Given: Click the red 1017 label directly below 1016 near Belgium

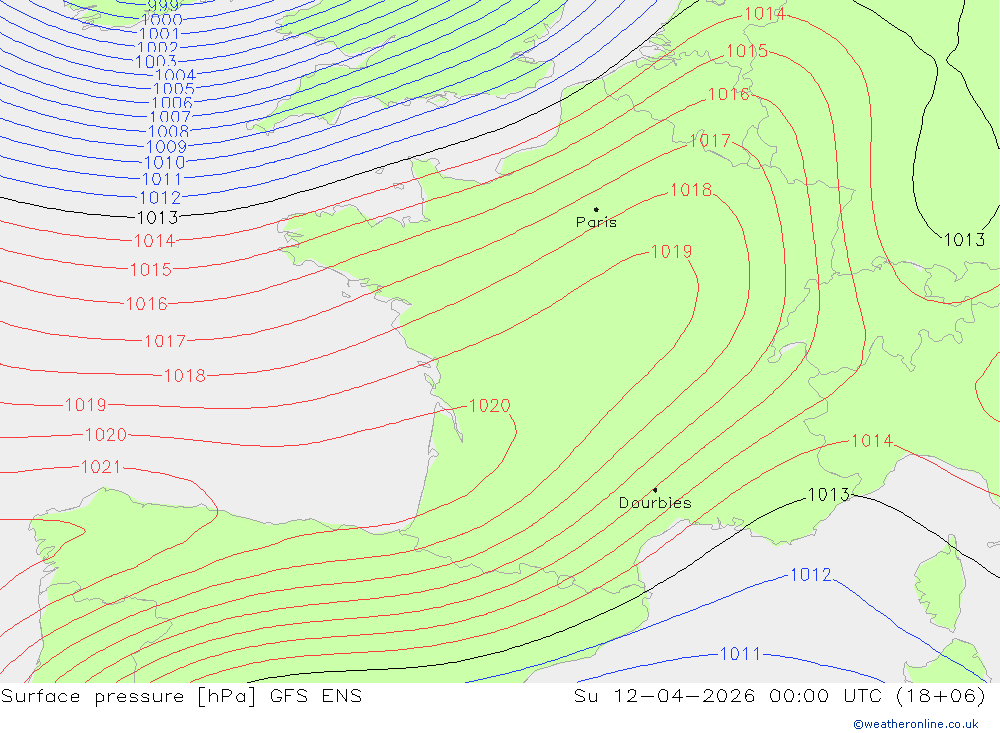Looking at the screenshot, I should [710, 140].
